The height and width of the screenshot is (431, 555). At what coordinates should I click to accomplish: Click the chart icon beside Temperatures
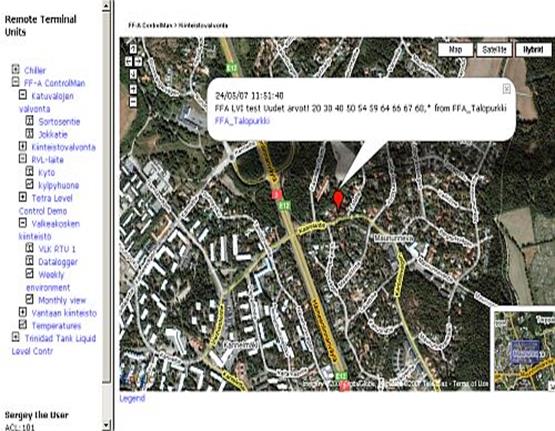23,325
